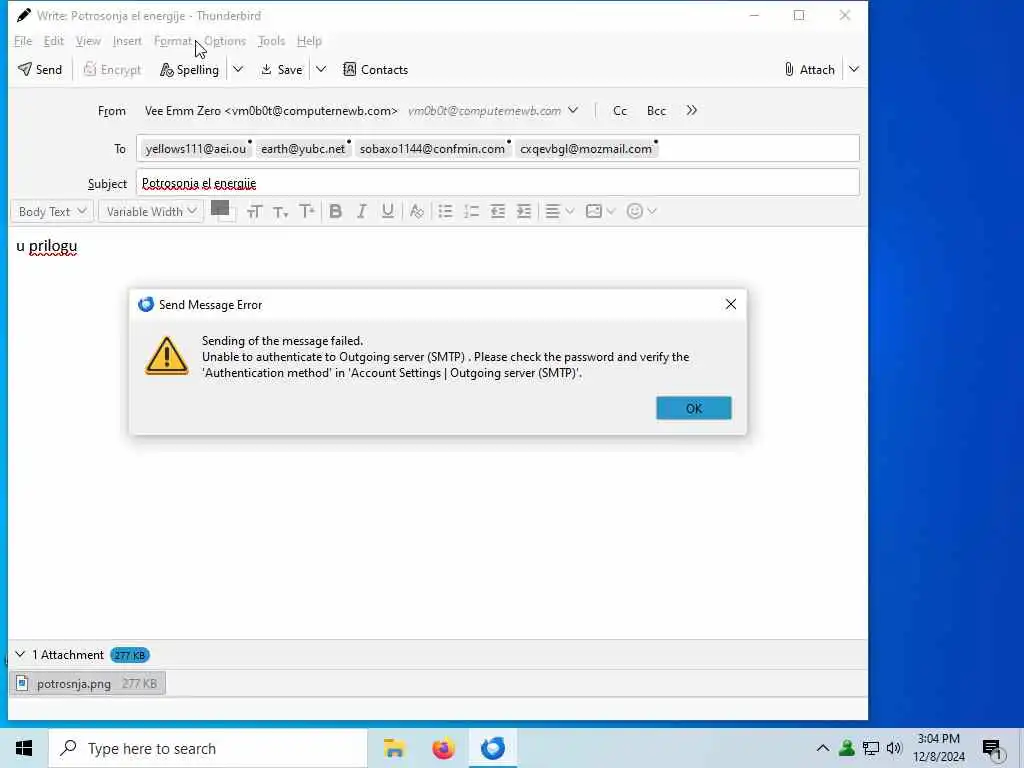Click Thunderbird taskbar icon
This screenshot has height=768, width=1024.
(493, 748)
